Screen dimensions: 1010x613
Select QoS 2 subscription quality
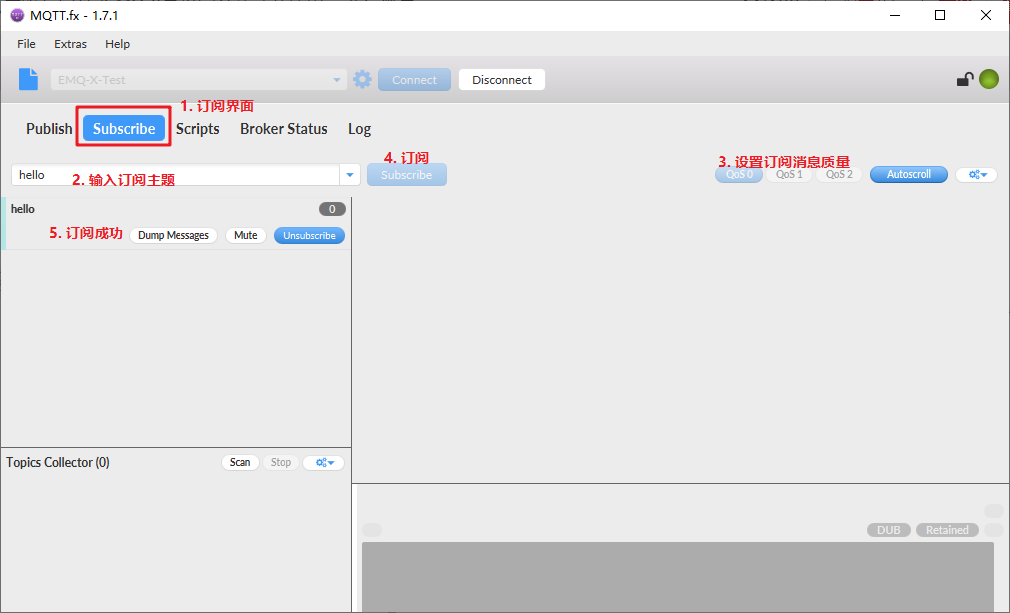point(839,174)
